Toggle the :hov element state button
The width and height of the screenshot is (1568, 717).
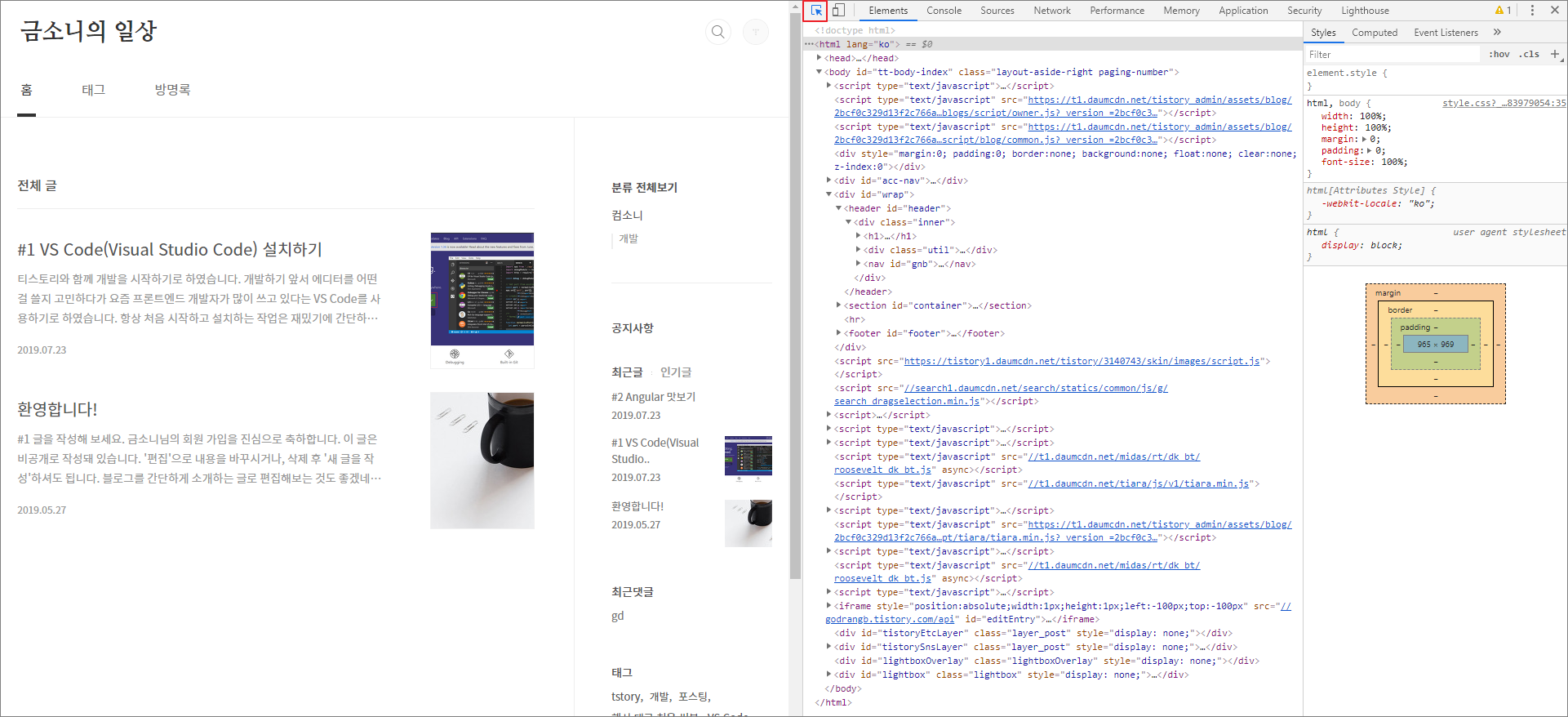[x=1499, y=54]
